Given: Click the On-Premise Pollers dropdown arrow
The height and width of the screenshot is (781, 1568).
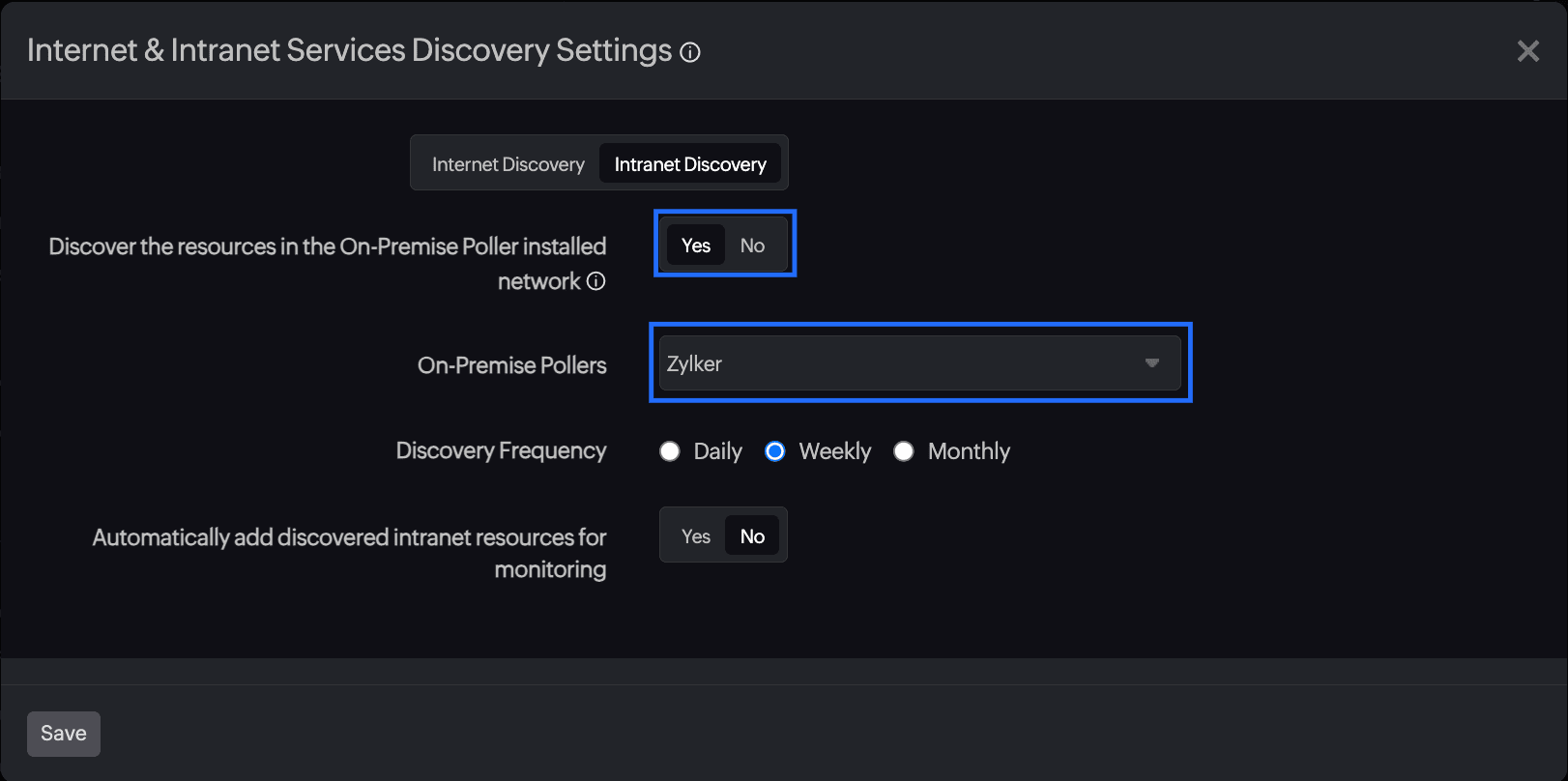Looking at the screenshot, I should (1151, 363).
